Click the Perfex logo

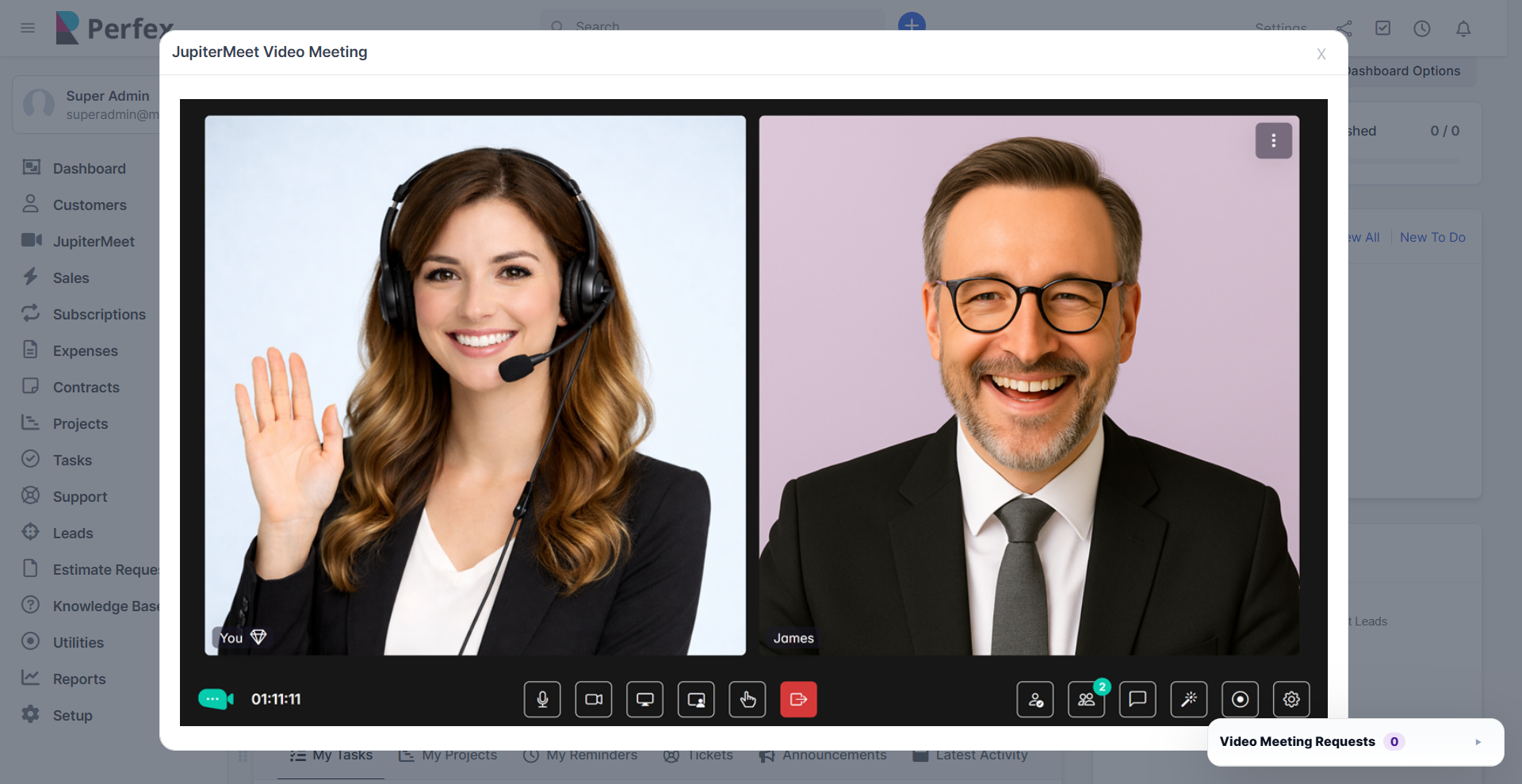coord(115,29)
